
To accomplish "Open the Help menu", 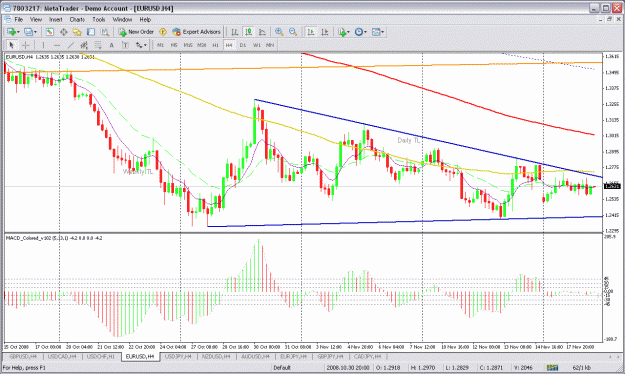I will coord(145,19).
